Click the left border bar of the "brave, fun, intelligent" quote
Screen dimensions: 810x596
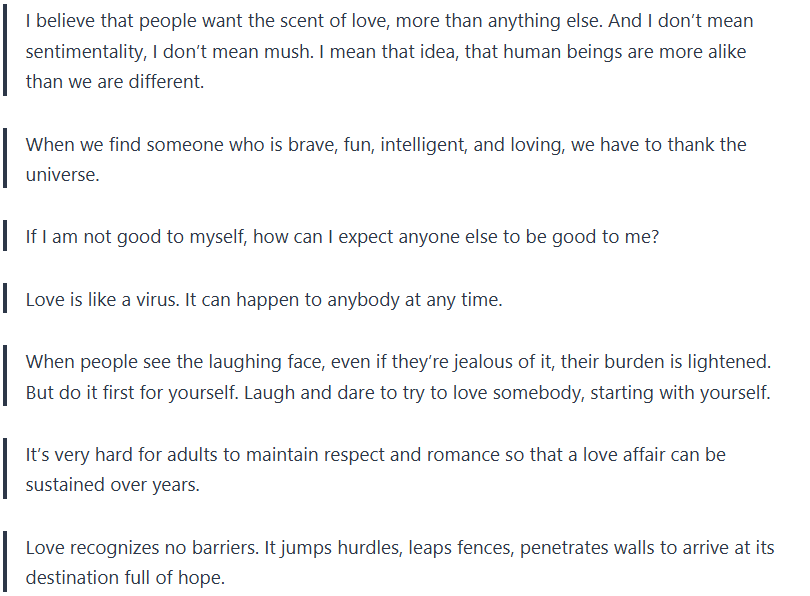tap(5, 160)
